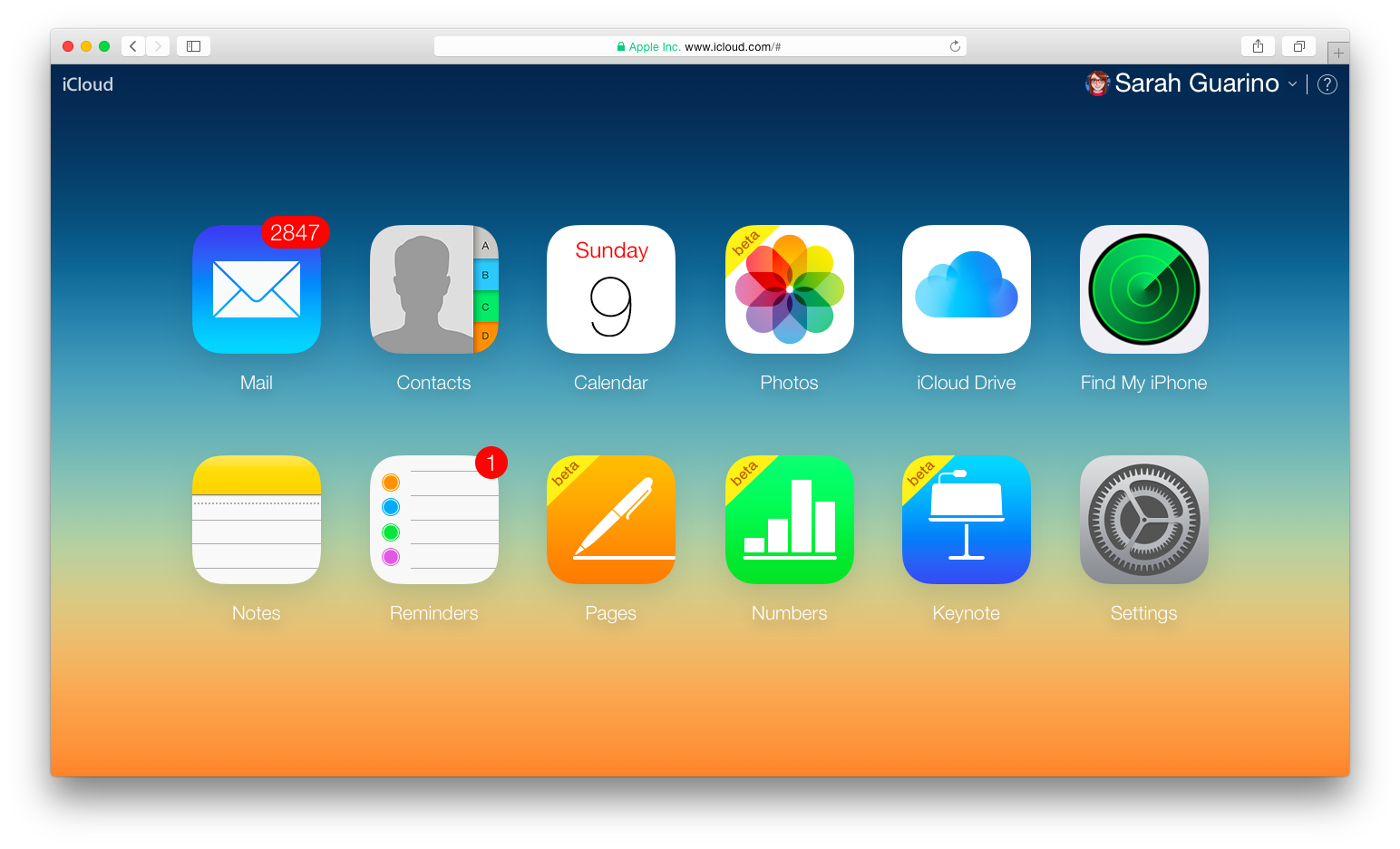Screen dimensions: 1400x849
Task: Open iCloud Settings
Action: 1143,520
